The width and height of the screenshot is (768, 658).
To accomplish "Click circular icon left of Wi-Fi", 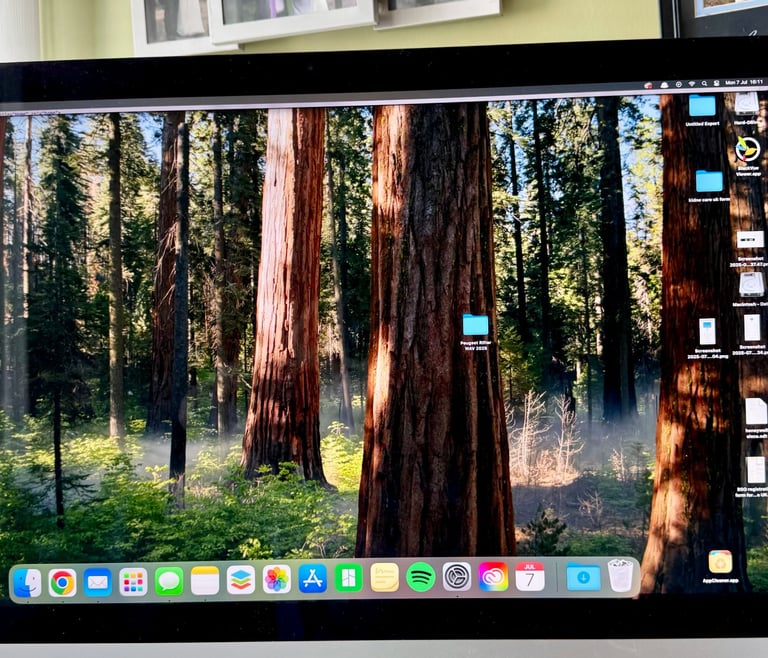I will (x=678, y=84).
